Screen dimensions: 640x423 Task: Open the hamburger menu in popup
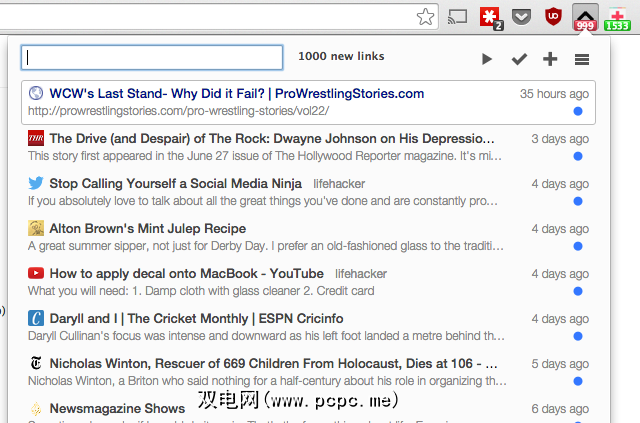[582, 60]
